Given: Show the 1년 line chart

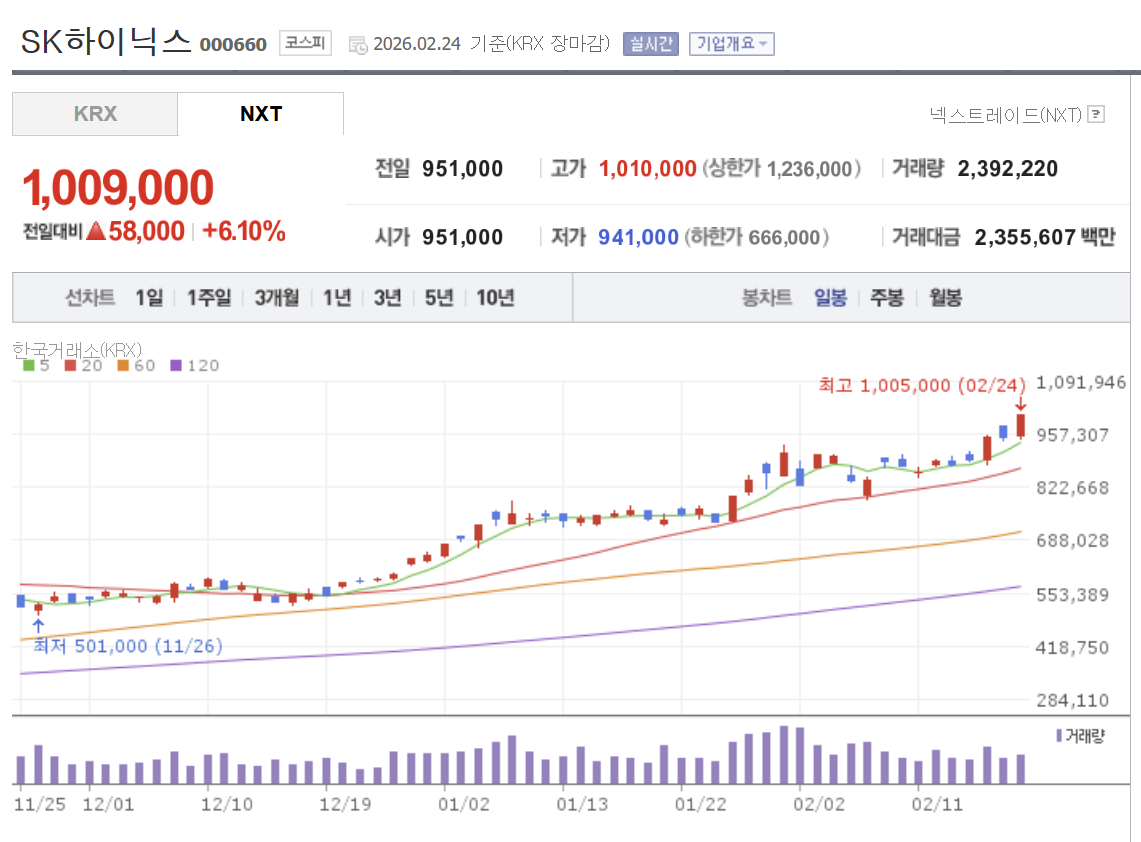Looking at the screenshot, I should (x=337, y=298).
